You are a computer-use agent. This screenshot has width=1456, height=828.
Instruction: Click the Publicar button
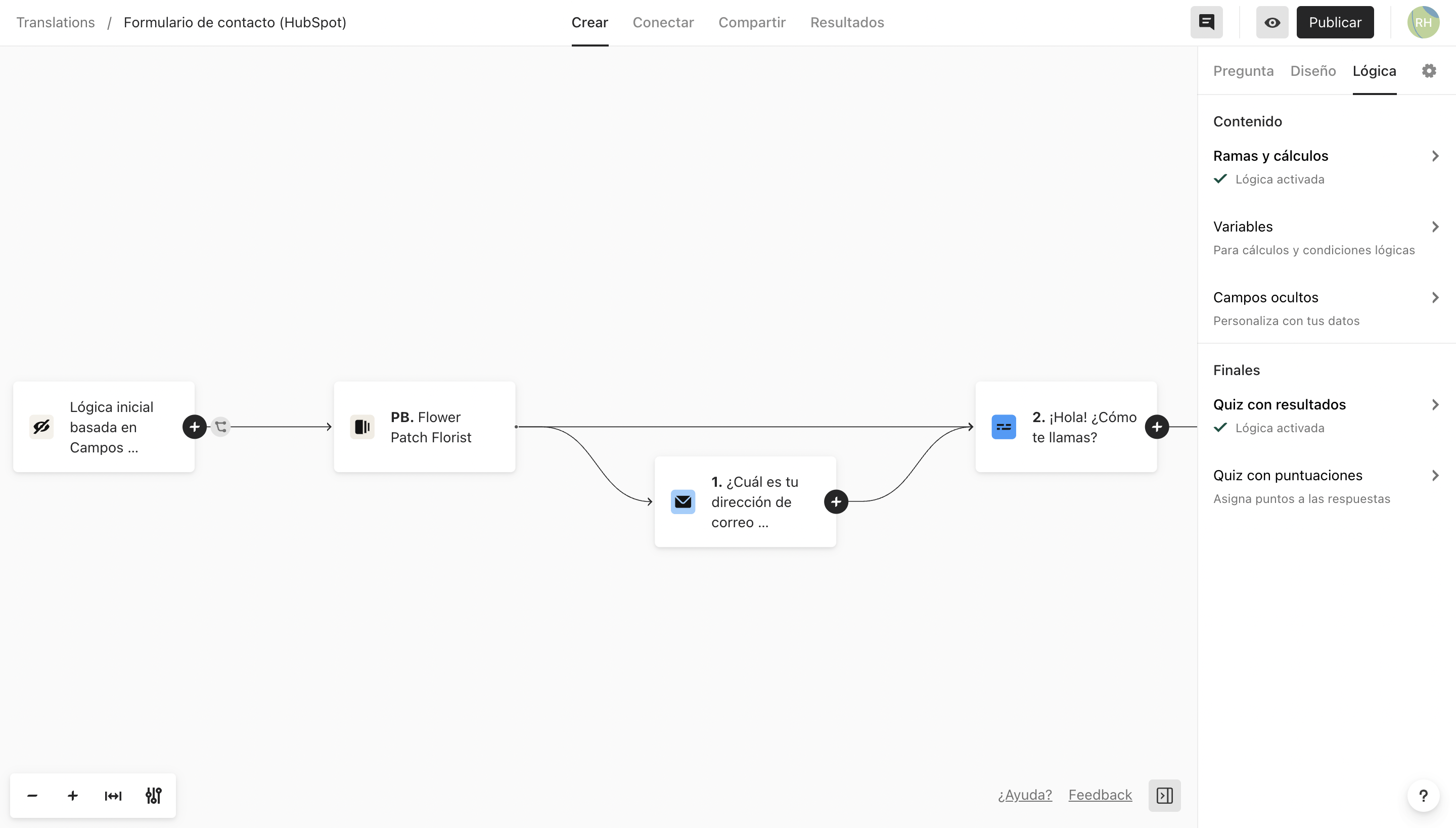click(1335, 22)
